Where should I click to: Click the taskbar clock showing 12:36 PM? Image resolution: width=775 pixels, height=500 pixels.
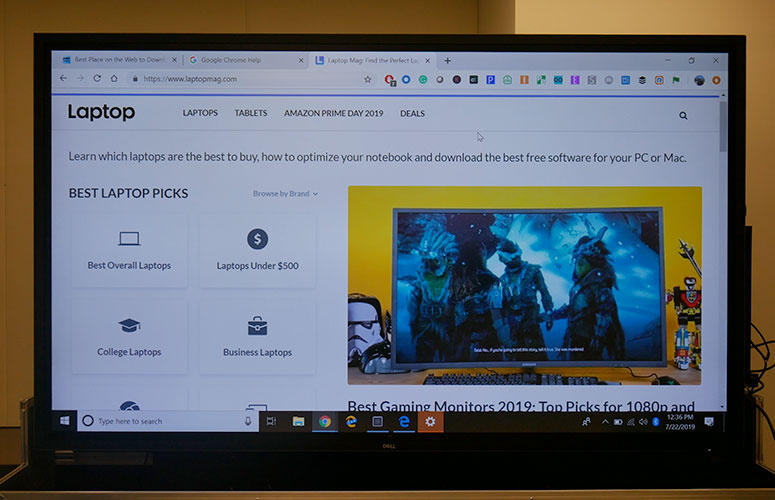[x=680, y=422]
